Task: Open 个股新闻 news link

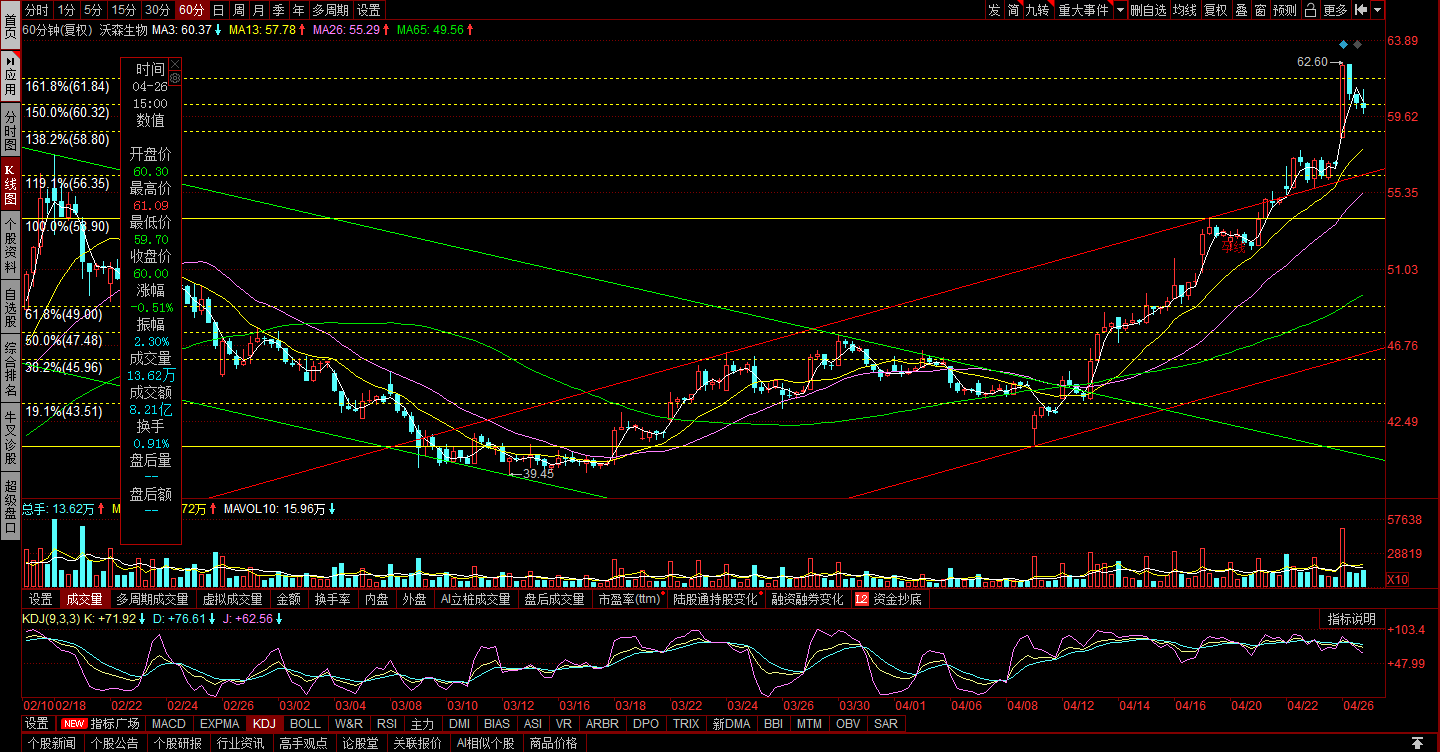Action: pyautogui.click(x=51, y=743)
